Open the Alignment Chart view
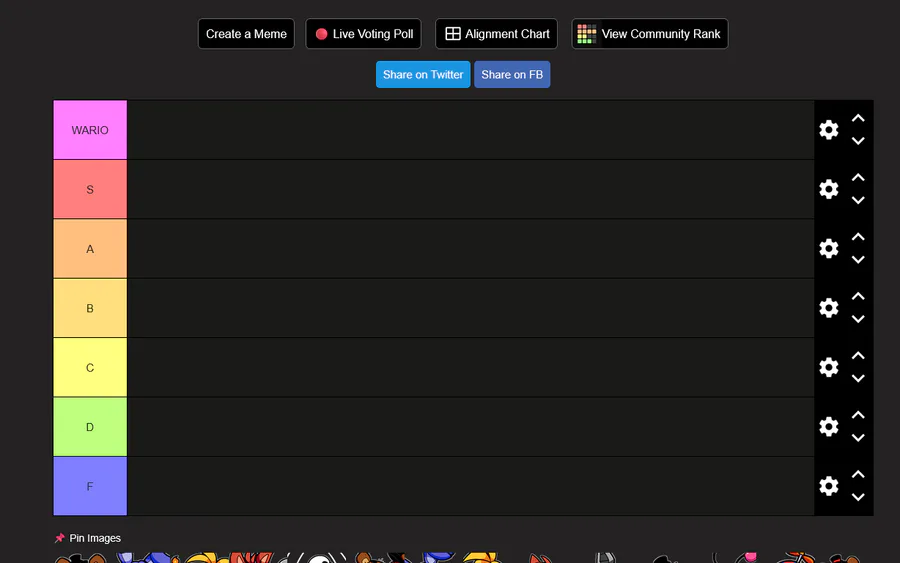This screenshot has width=900, height=563. pyautogui.click(x=496, y=34)
